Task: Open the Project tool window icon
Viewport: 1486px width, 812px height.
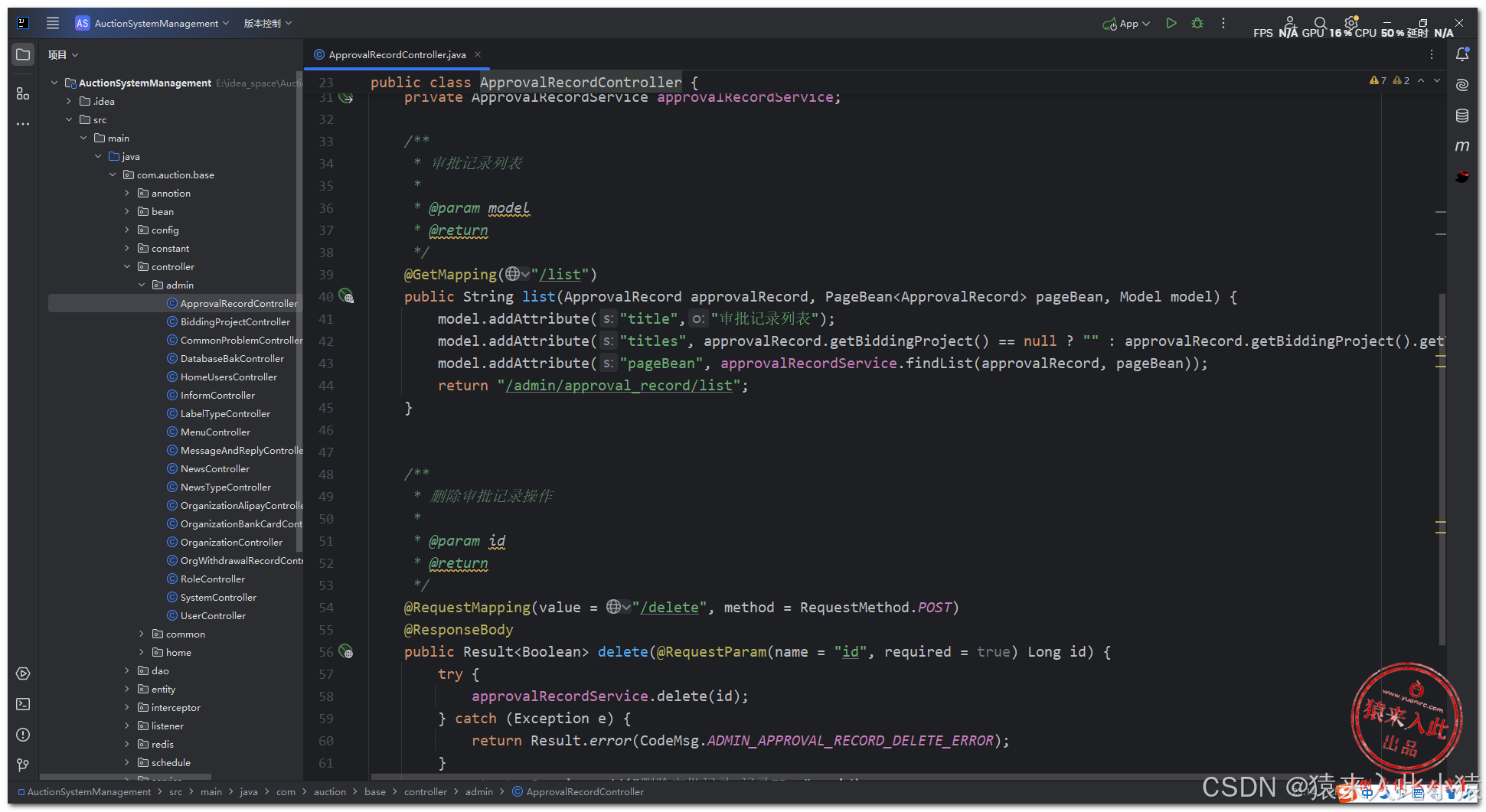Action: (x=23, y=54)
